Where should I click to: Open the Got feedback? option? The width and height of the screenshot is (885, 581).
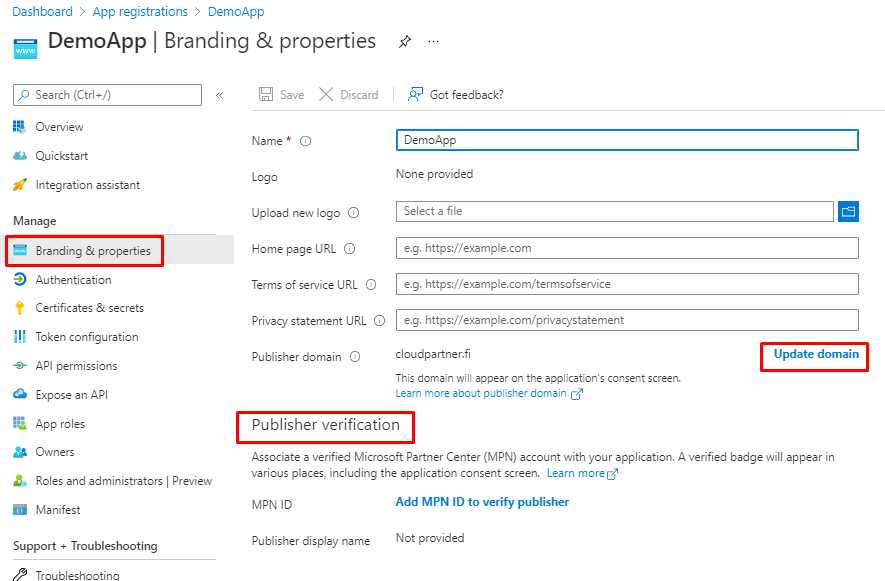pos(455,95)
